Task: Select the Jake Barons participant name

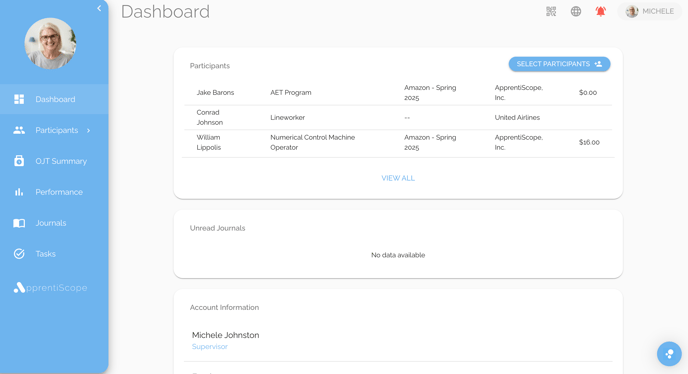Action: [x=215, y=93]
